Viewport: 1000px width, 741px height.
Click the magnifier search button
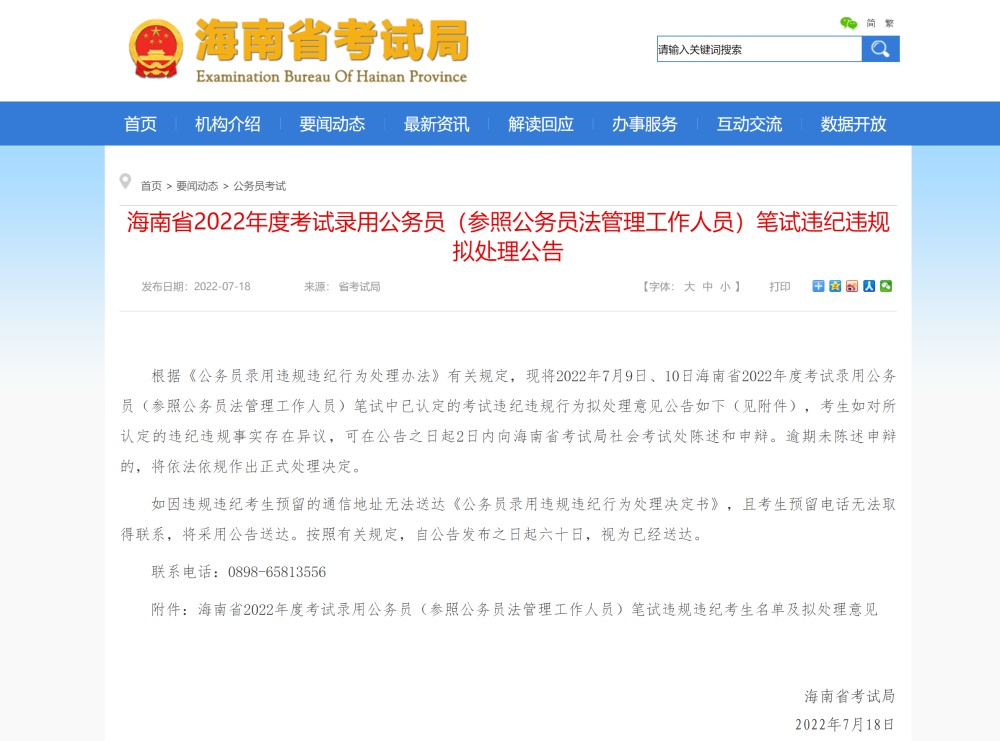click(880, 49)
